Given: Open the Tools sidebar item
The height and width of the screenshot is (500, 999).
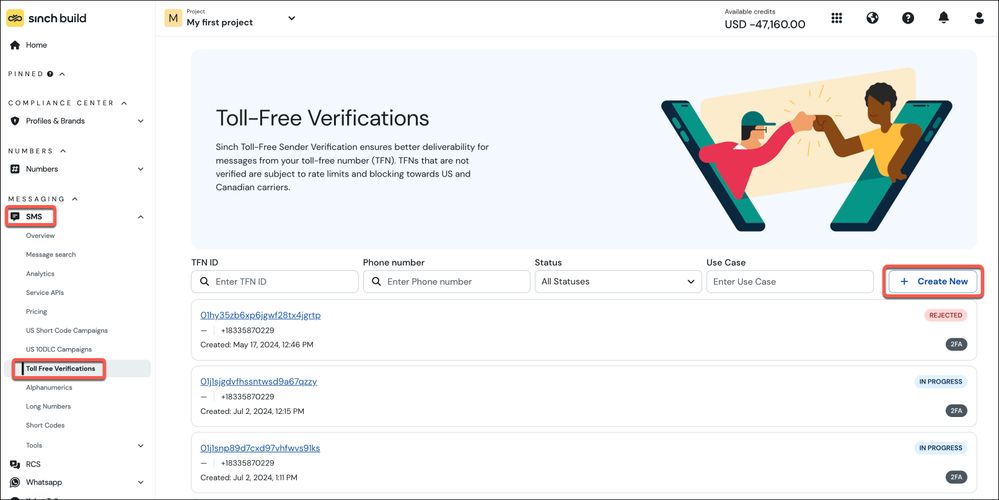Looking at the screenshot, I should pos(34,445).
